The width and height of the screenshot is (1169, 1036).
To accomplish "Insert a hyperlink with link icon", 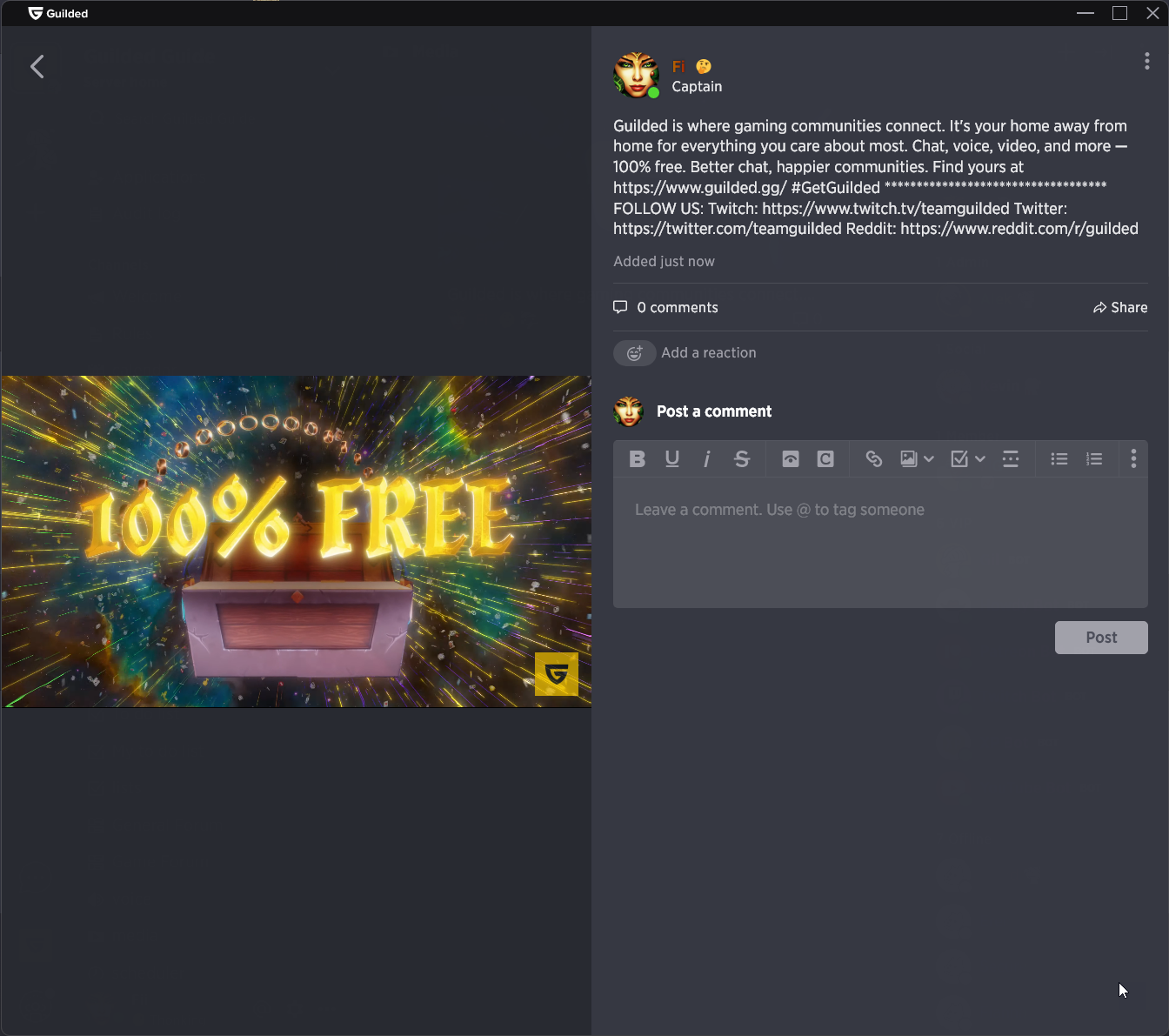I will pyautogui.click(x=874, y=459).
